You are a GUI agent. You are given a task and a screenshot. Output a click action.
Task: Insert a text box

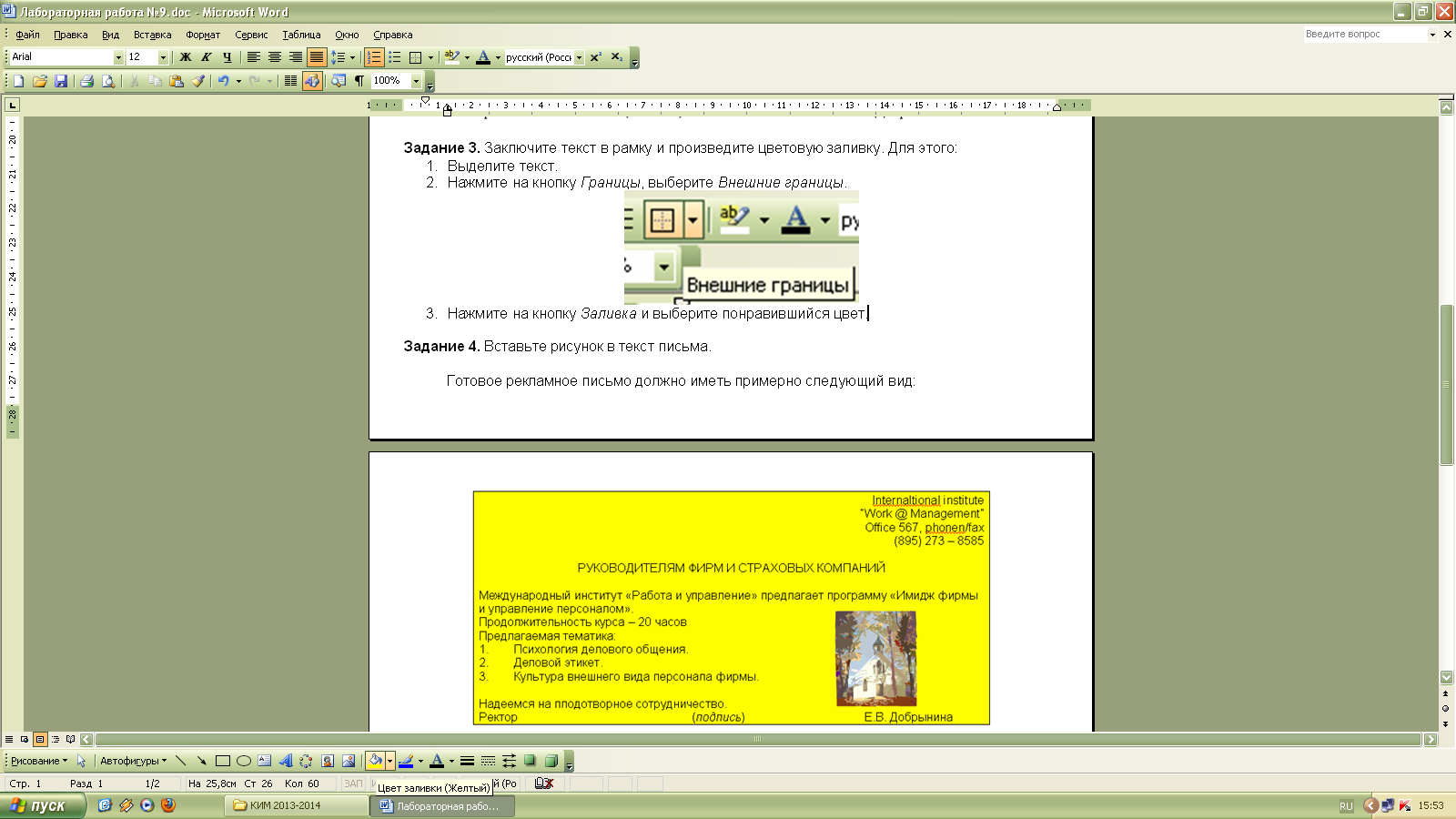(265, 761)
